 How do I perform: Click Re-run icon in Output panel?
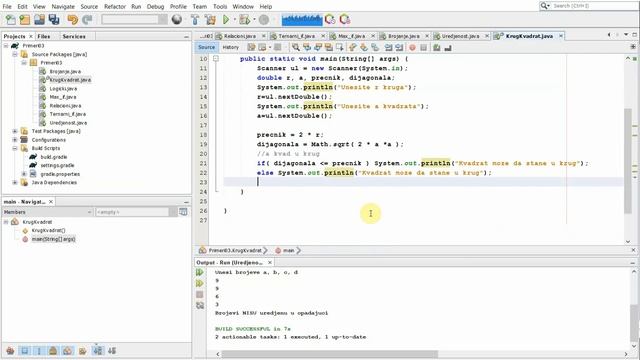pyautogui.click(x=200, y=272)
